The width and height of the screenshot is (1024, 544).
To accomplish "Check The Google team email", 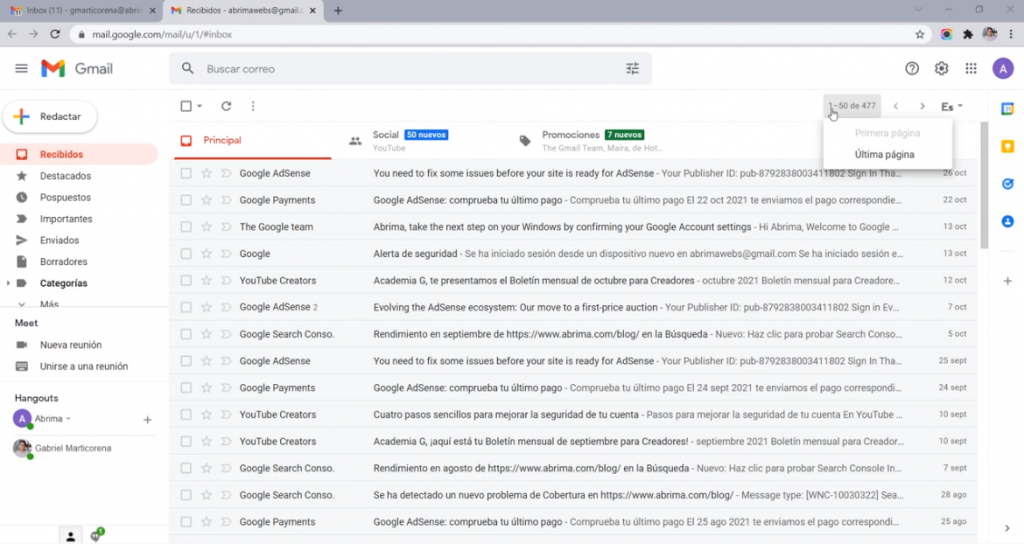I will coord(186,227).
